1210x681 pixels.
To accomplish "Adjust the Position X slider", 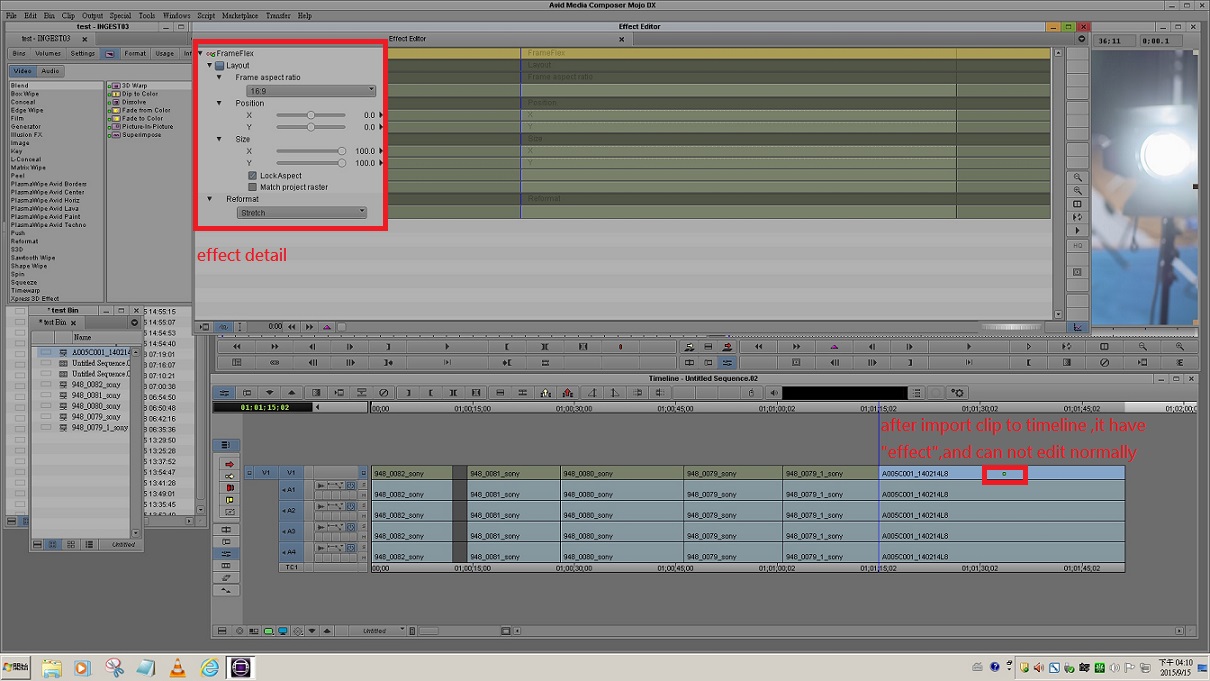I will pyautogui.click(x=311, y=115).
